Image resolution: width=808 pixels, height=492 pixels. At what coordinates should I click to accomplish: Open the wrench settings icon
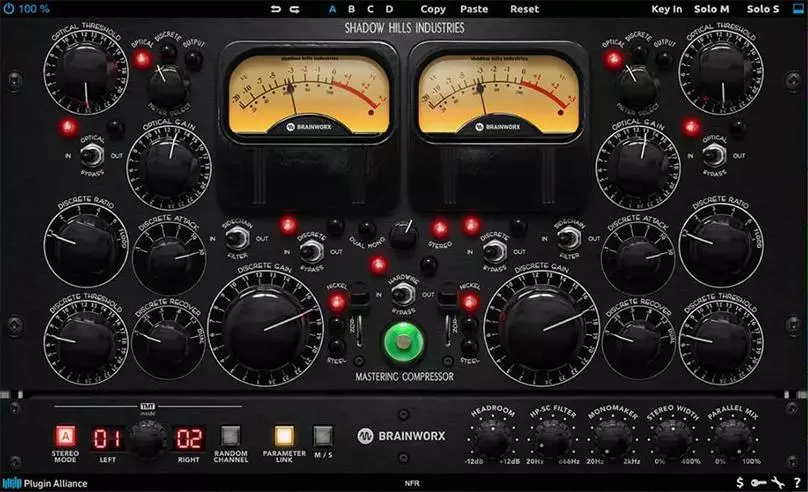click(778, 483)
